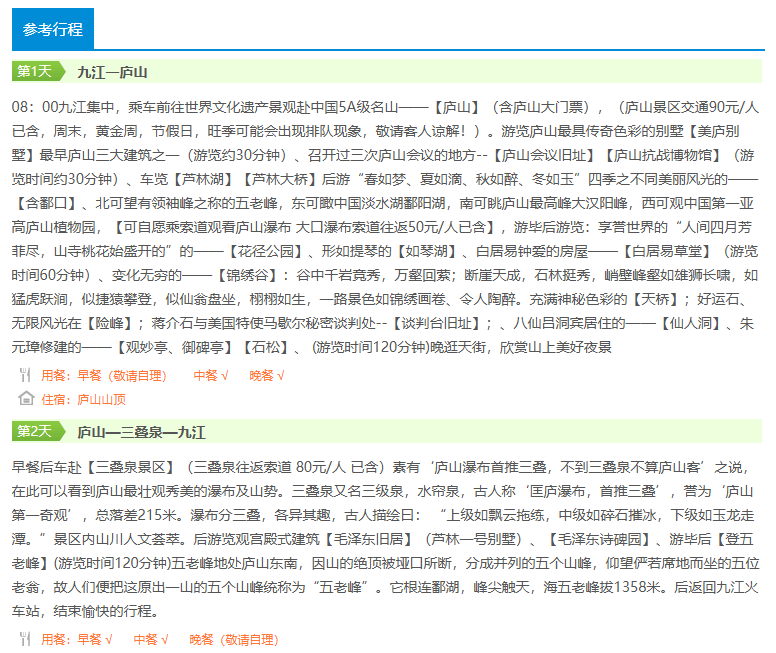The width and height of the screenshot is (776, 653).
Task: Click the day 1 heading 九江—庐山
Action: (112, 72)
